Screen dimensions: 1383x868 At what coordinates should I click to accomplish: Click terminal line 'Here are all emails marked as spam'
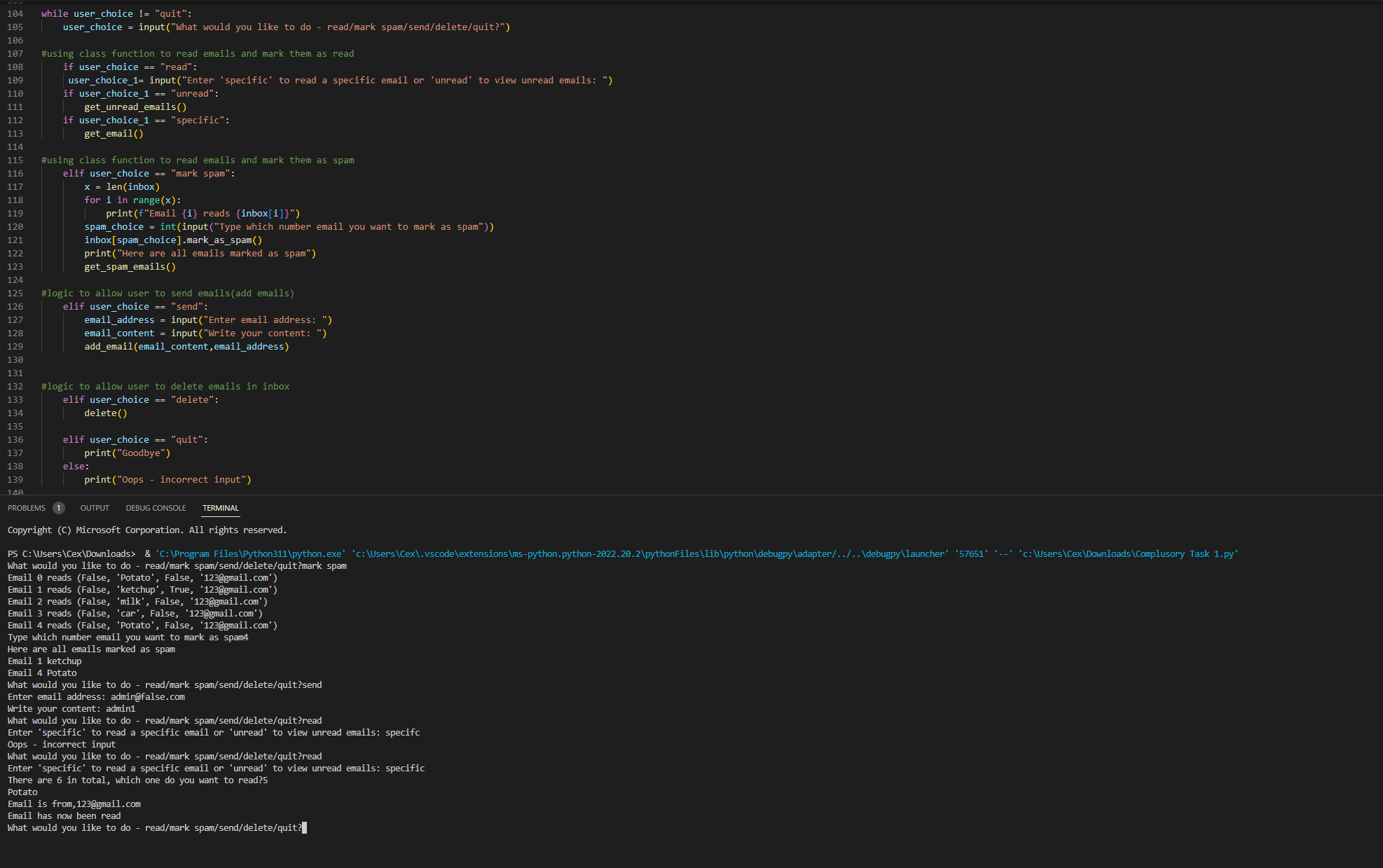pos(92,649)
